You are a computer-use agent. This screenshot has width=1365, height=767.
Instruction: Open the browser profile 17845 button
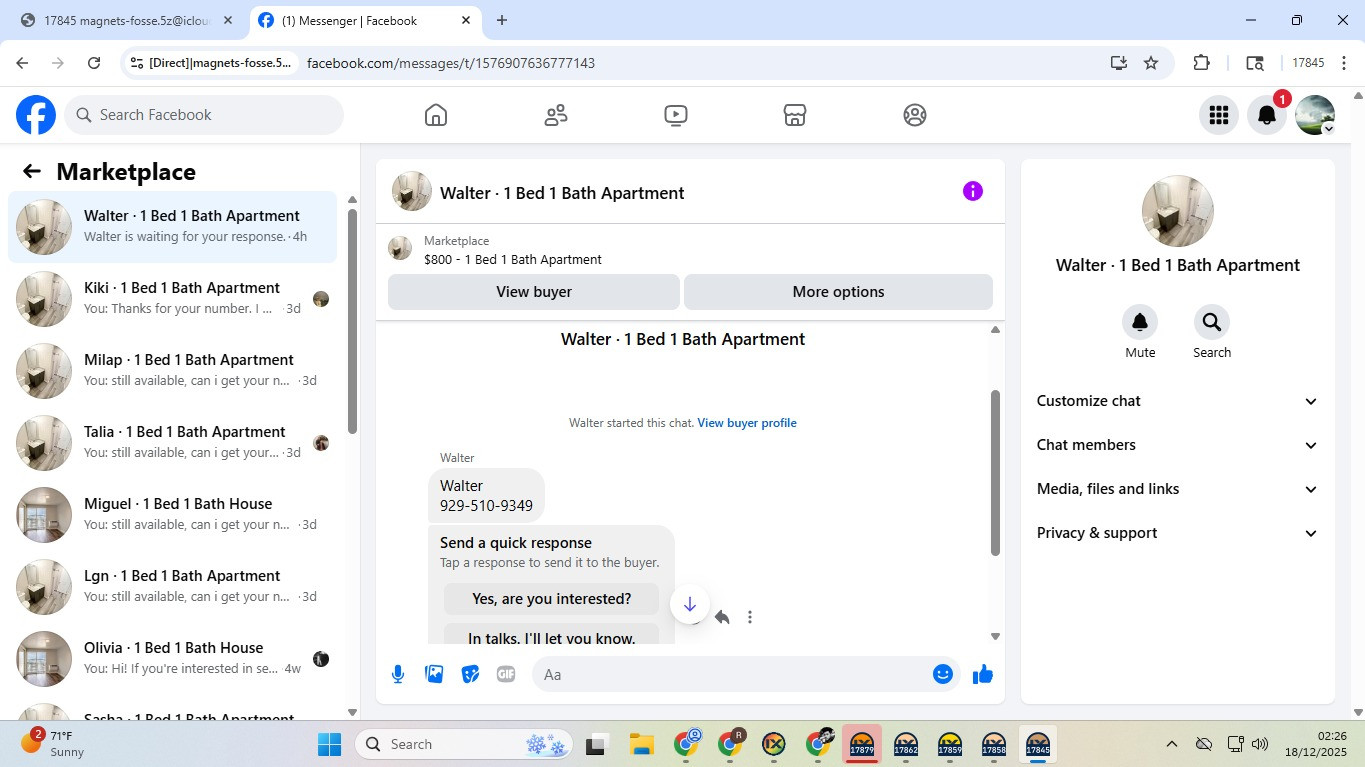coord(1308,63)
